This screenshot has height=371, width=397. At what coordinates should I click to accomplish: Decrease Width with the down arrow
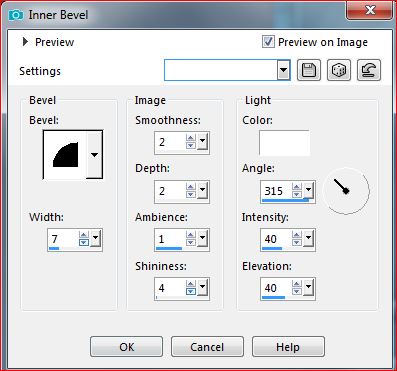pos(84,242)
